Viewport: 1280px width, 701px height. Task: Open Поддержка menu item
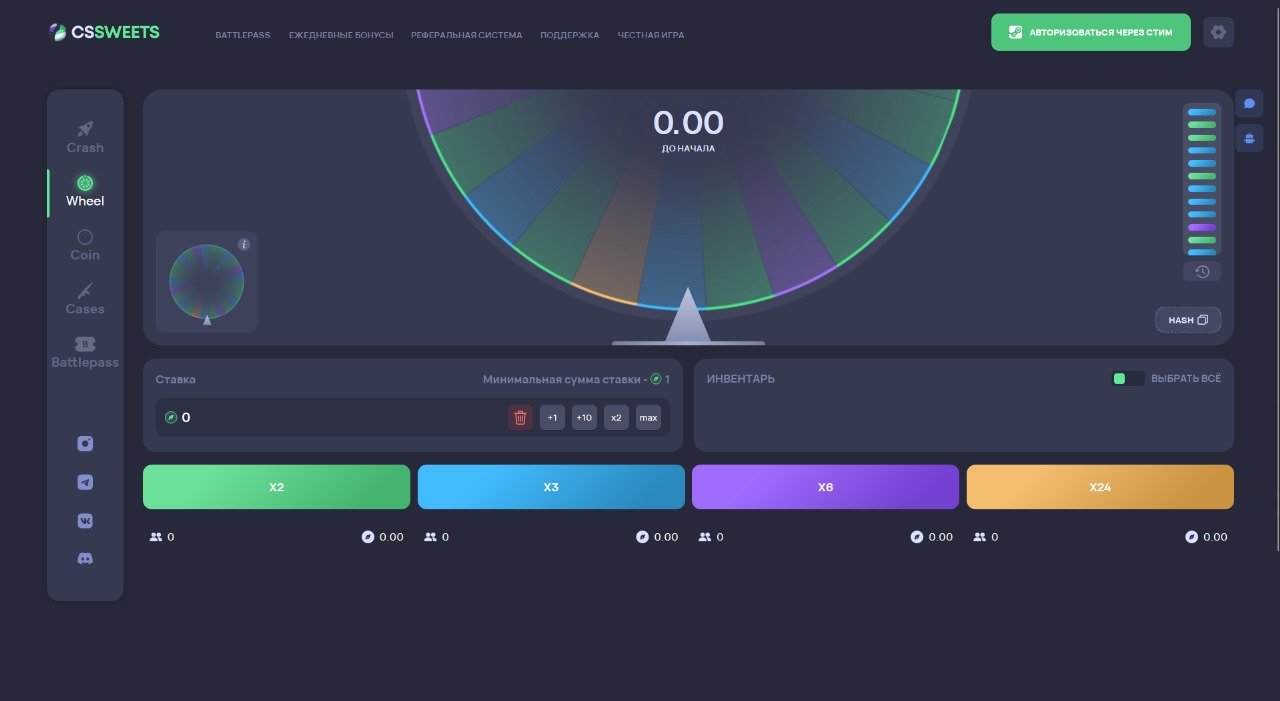[570, 35]
